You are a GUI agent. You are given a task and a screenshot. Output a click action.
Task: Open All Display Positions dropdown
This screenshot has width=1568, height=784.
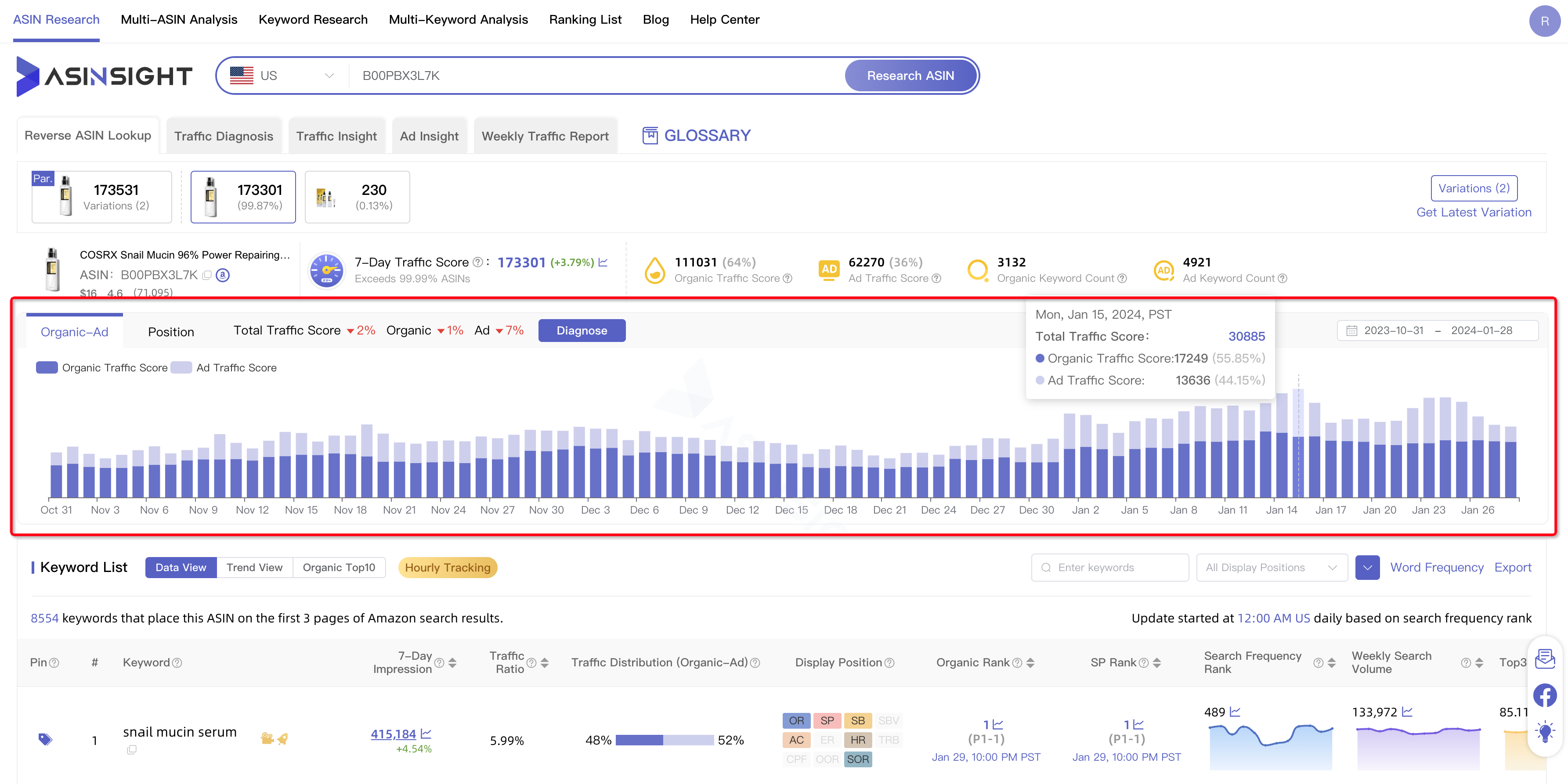point(1271,567)
